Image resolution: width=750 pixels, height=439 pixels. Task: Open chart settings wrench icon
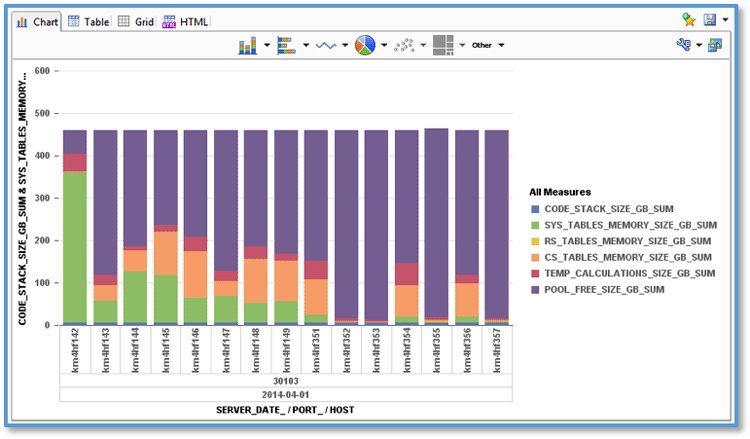click(x=683, y=45)
